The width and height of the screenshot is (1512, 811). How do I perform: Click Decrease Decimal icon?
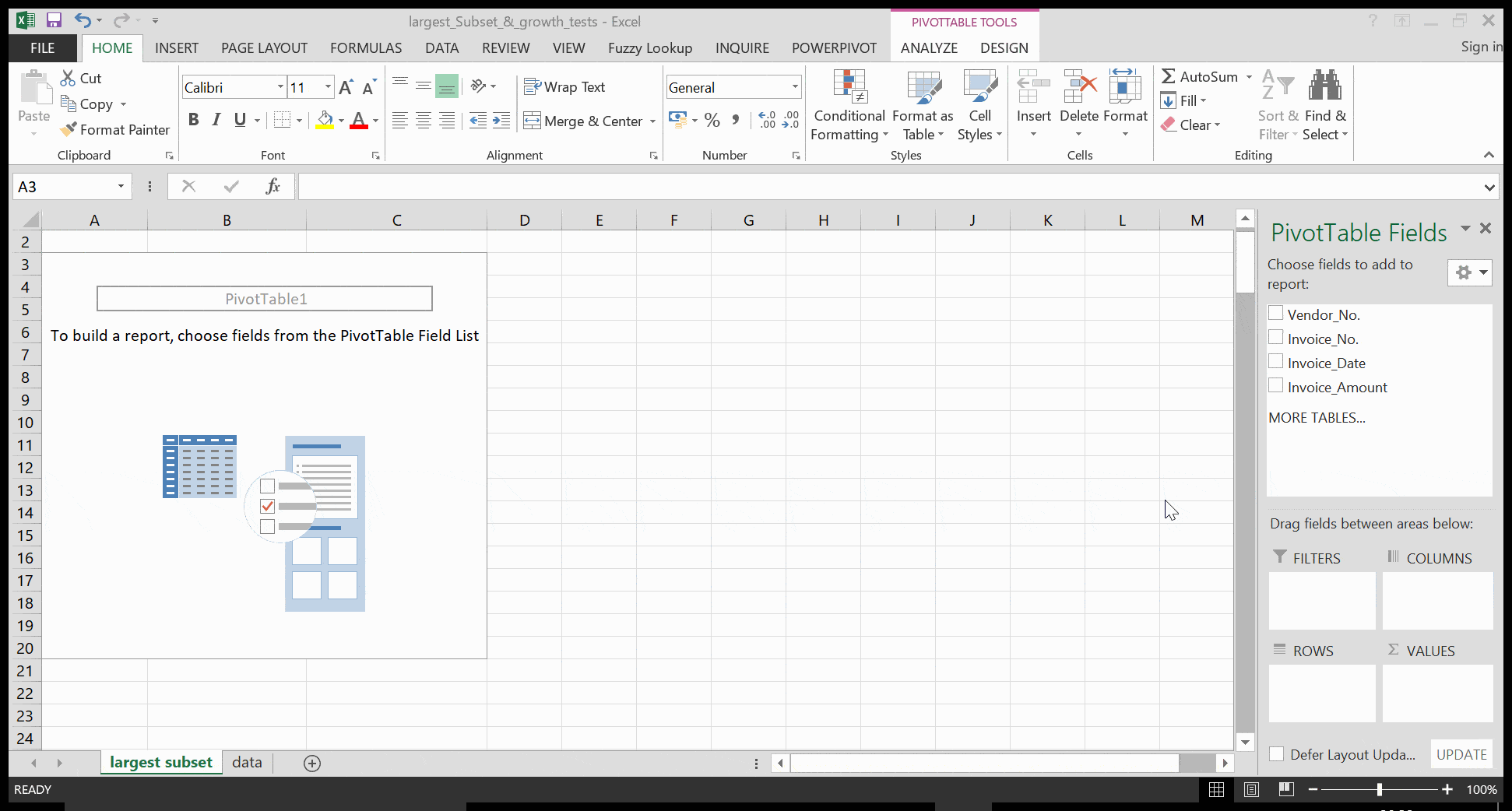click(x=791, y=120)
